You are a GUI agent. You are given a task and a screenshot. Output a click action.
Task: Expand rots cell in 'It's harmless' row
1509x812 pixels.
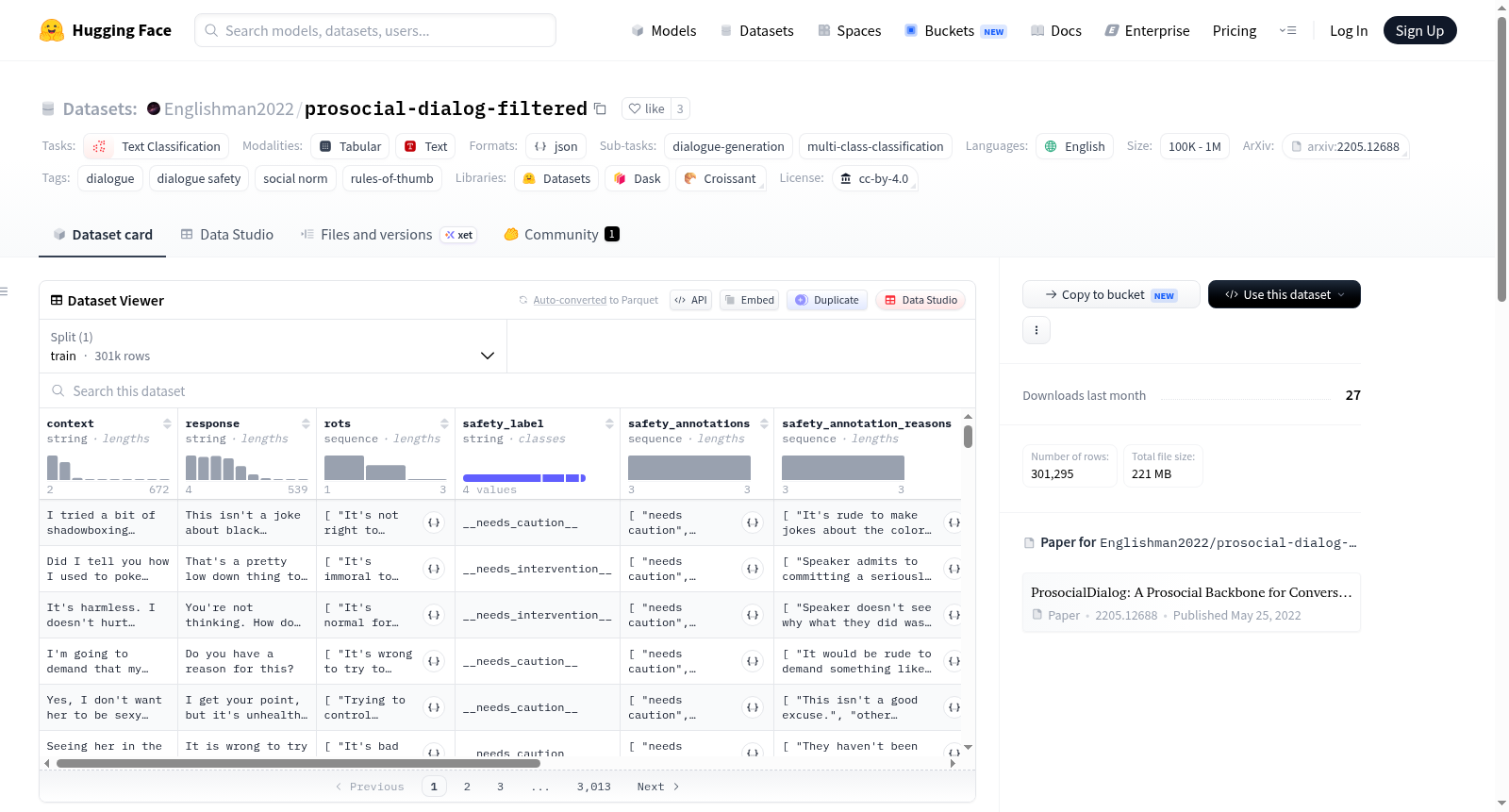coord(434,615)
